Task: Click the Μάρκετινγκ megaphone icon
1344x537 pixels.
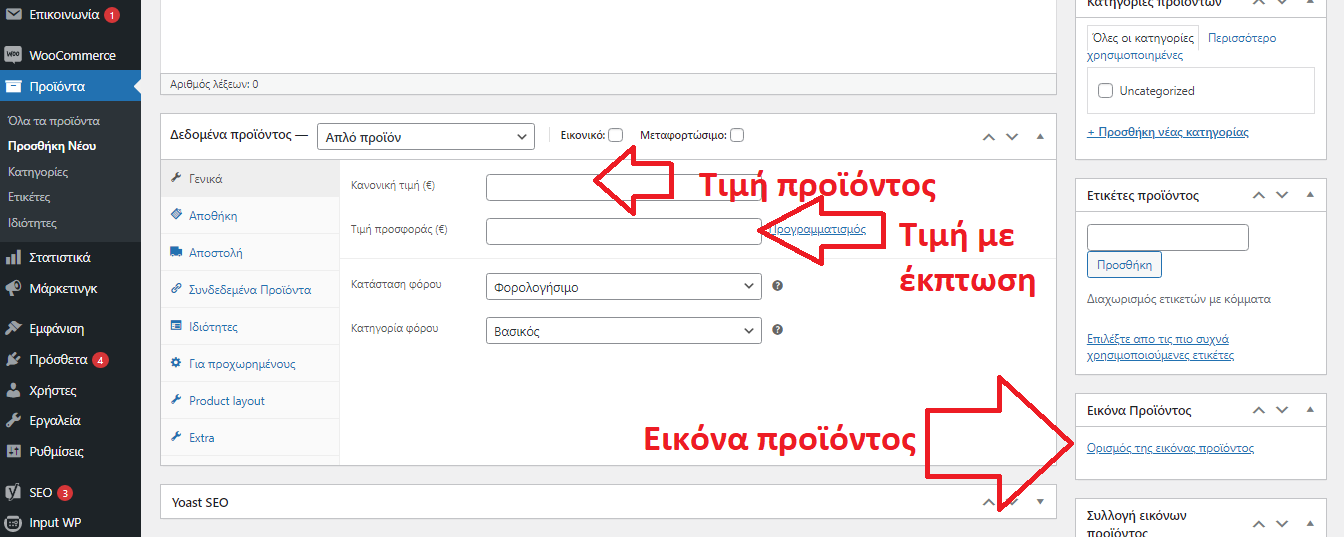Action: pos(14,288)
